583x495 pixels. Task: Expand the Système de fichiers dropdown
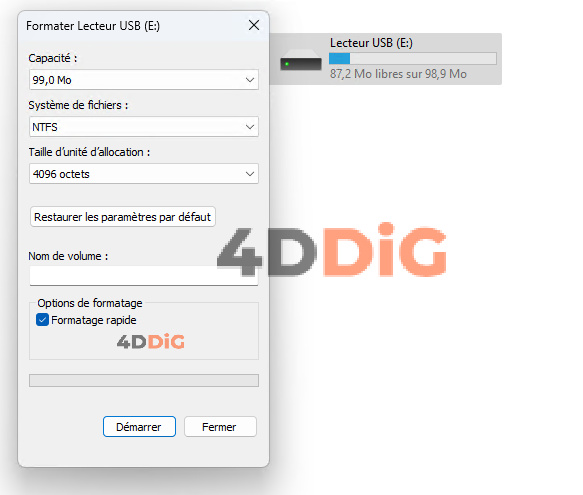tap(144, 127)
